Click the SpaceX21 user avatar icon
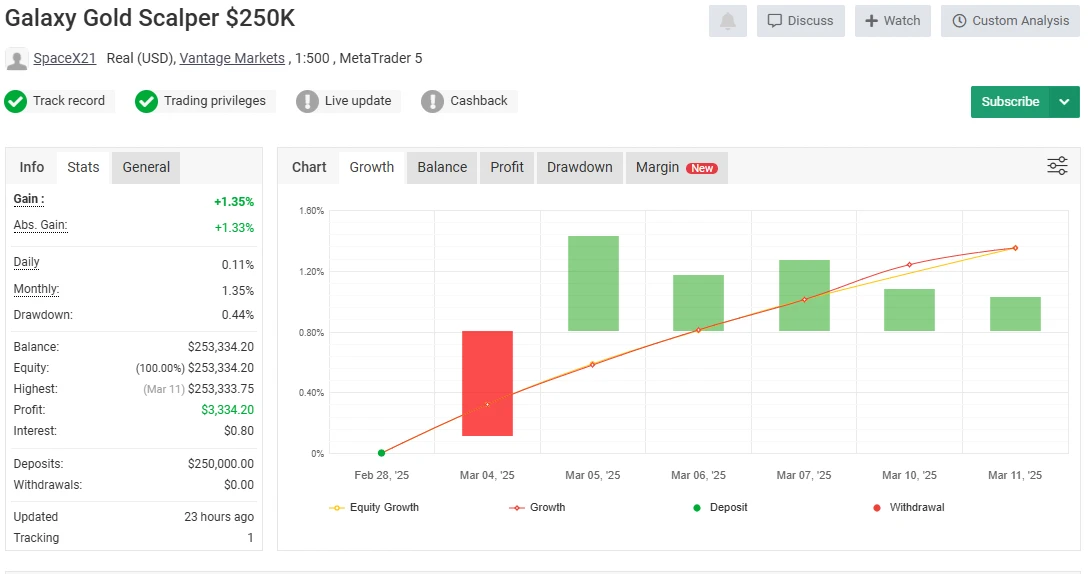The height and width of the screenshot is (574, 1090). [x=17, y=59]
